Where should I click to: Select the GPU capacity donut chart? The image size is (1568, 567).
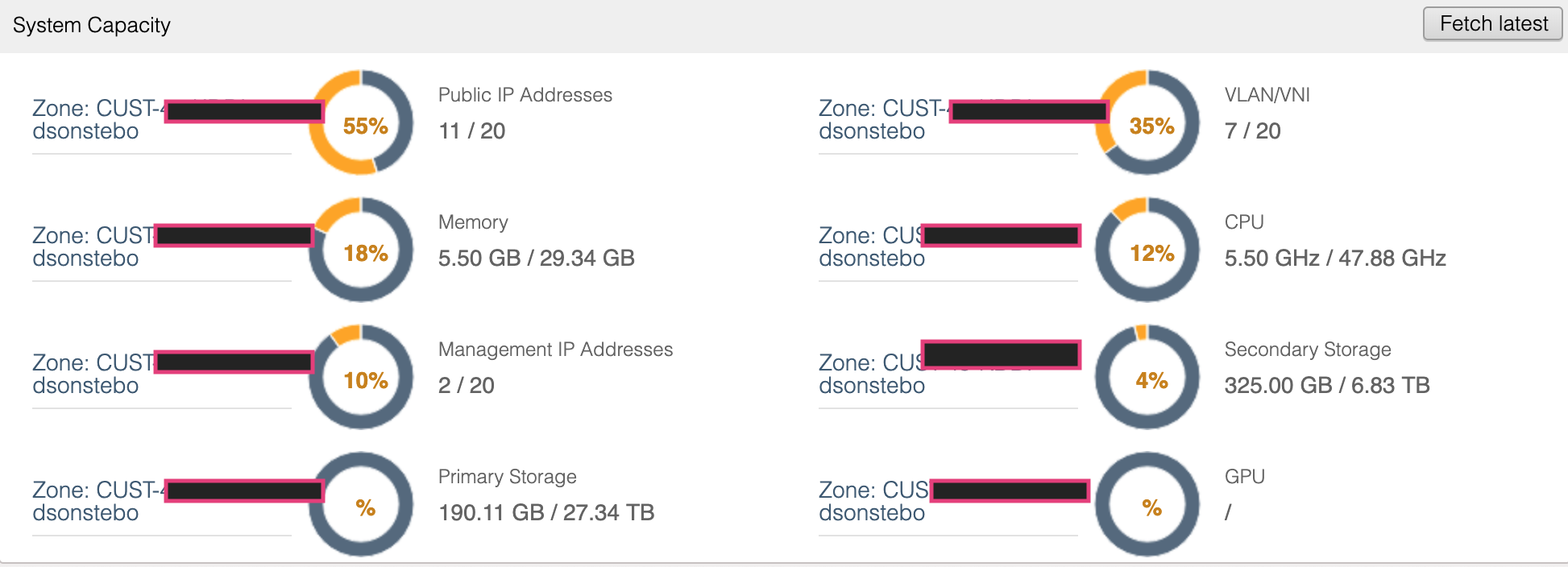[x=1148, y=504]
